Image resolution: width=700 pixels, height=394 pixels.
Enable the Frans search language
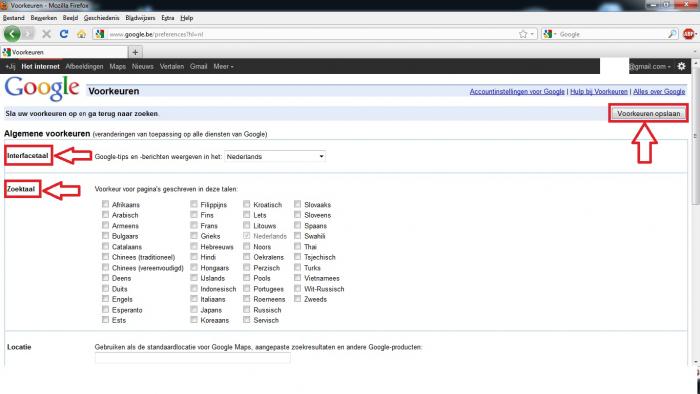click(194, 225)
